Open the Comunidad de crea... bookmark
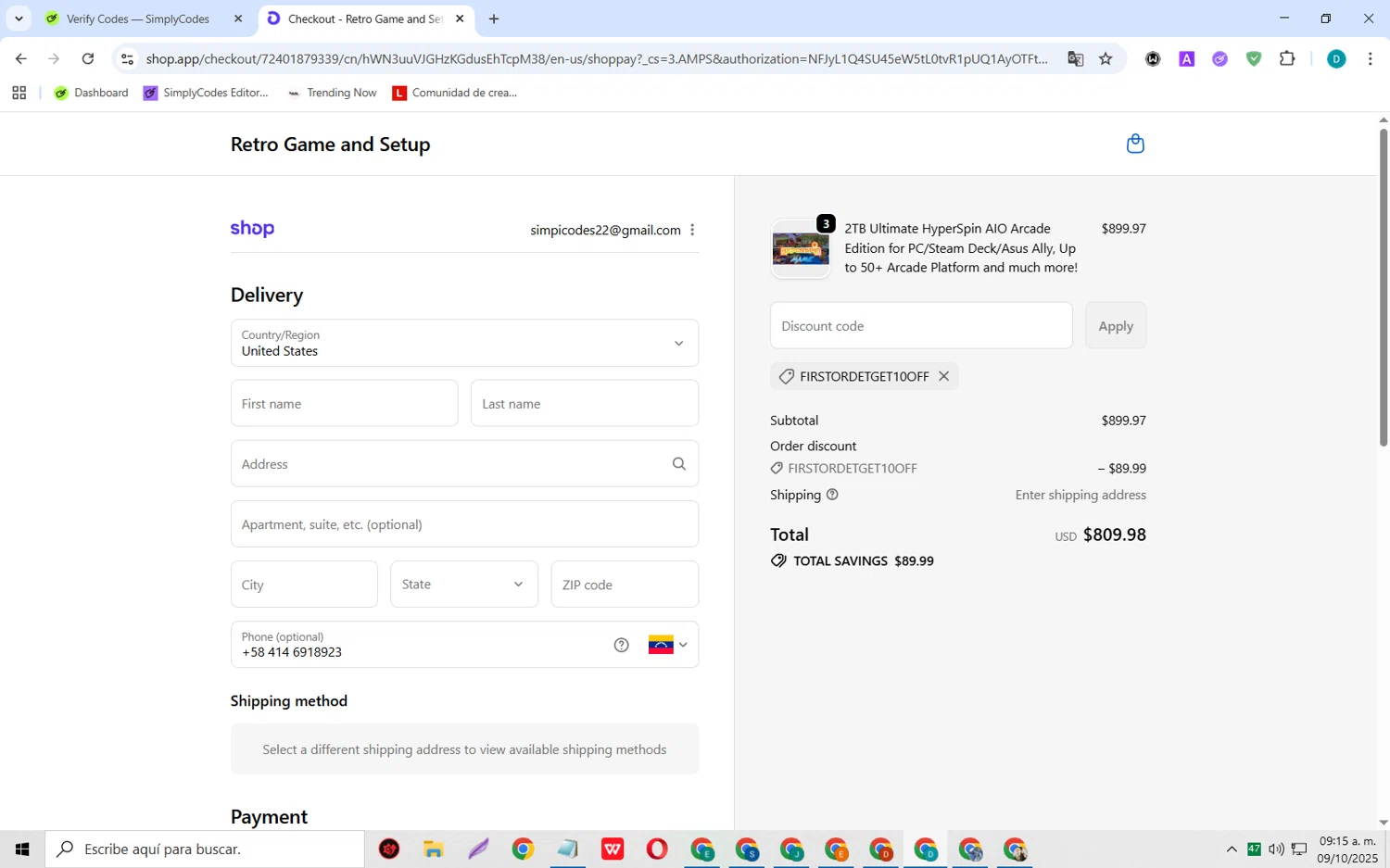1390x868 pixels. (454, 93)
